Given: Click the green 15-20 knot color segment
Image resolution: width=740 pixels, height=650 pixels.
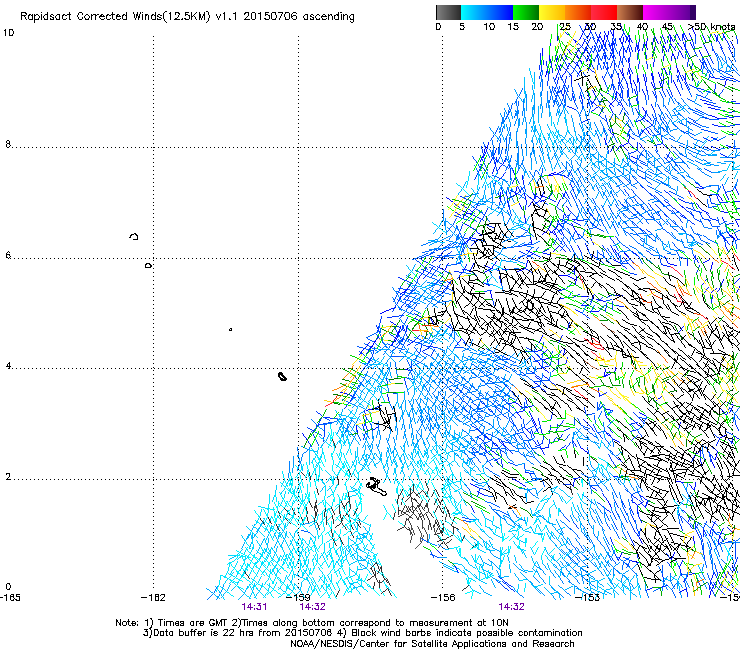Looking at the screenshot, I should (526, 12).
